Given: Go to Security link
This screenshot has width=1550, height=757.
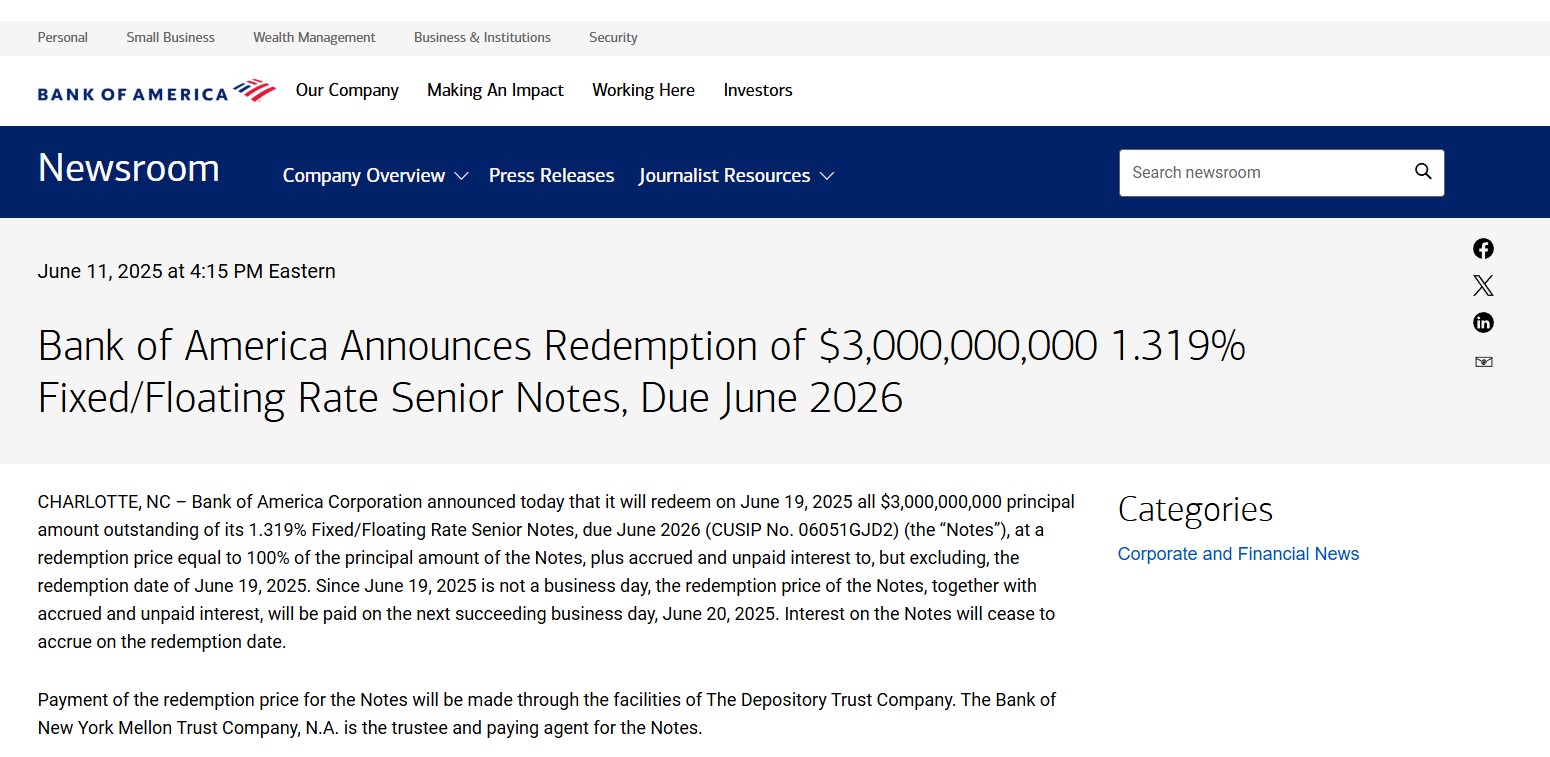Looking at the screenshot, I should [613, 37].
